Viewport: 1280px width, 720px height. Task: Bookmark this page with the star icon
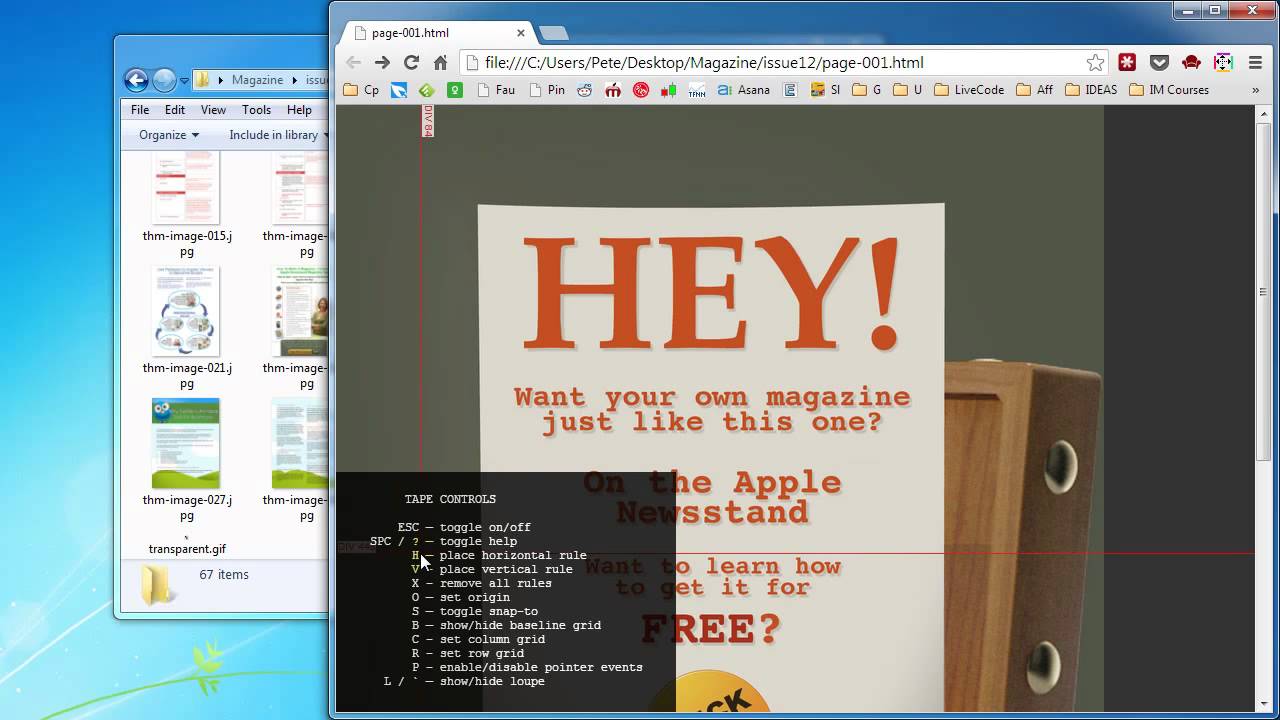tap(1095, 62)
